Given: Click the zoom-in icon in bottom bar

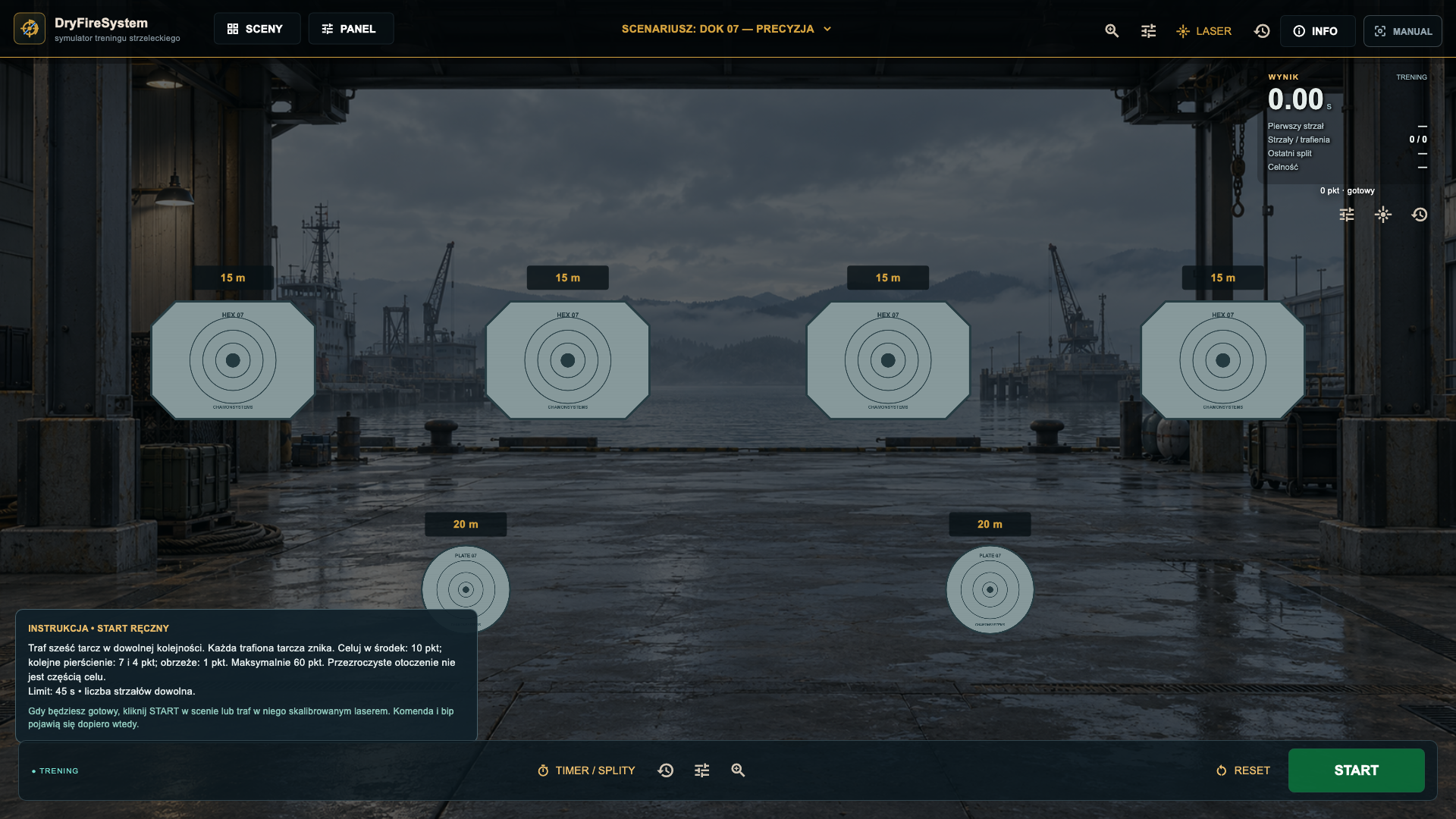Looking at the screenshot, I should click(738, 770).
